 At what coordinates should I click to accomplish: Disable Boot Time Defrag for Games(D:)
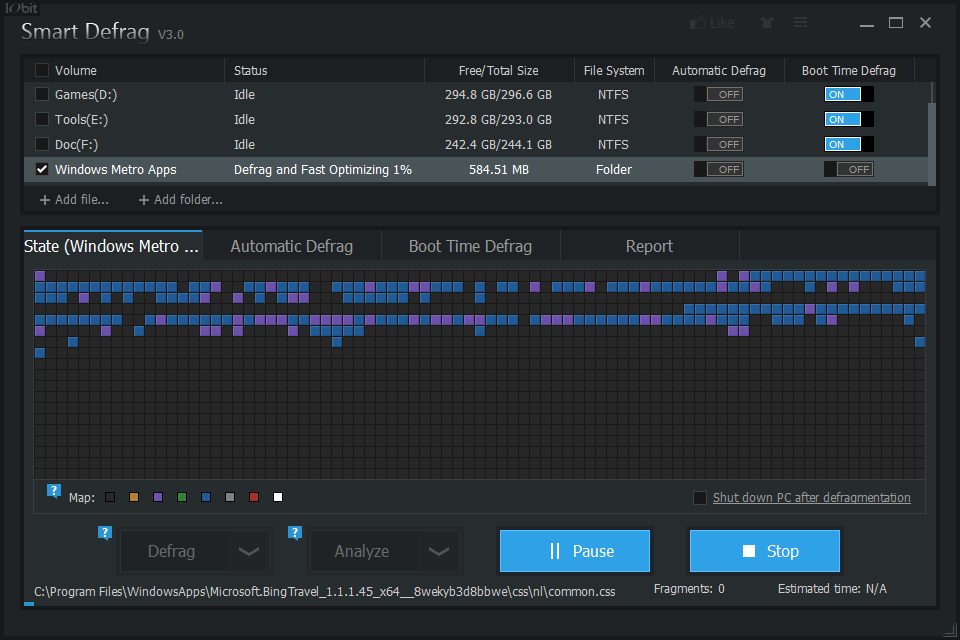click(x=849, y=94)
